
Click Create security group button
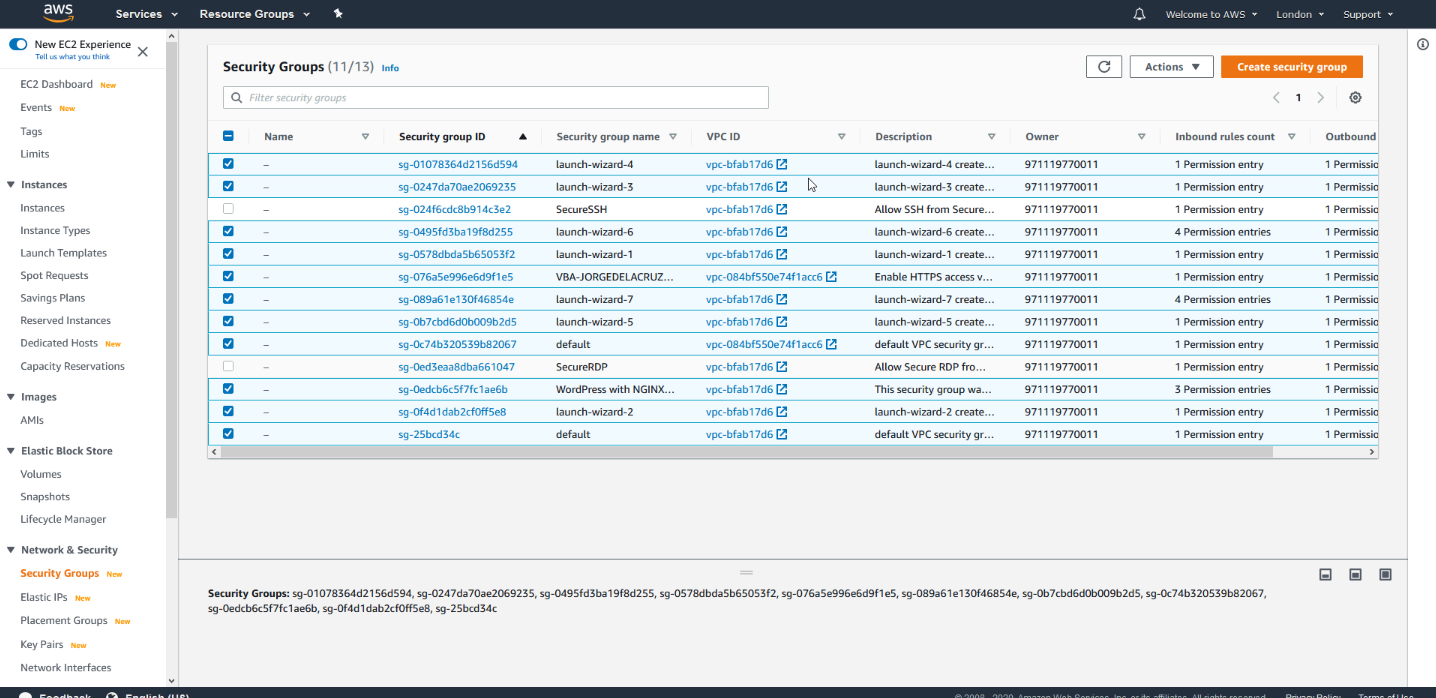1292,67
